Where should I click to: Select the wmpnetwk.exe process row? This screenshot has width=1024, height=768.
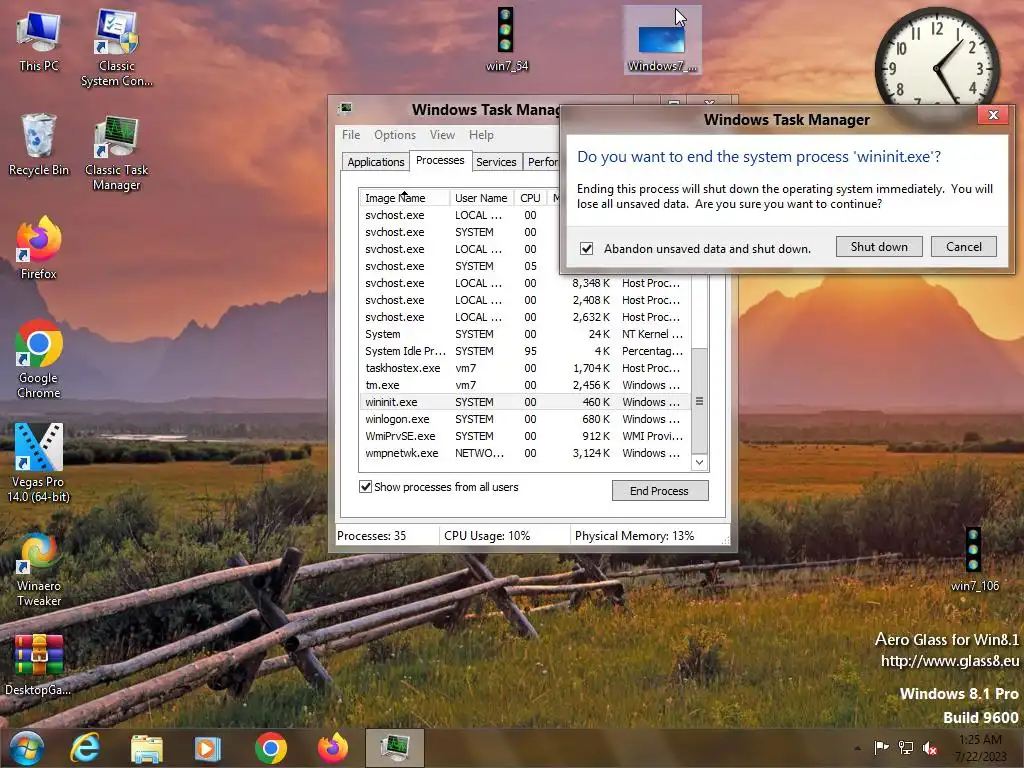(x=524, y=453)
